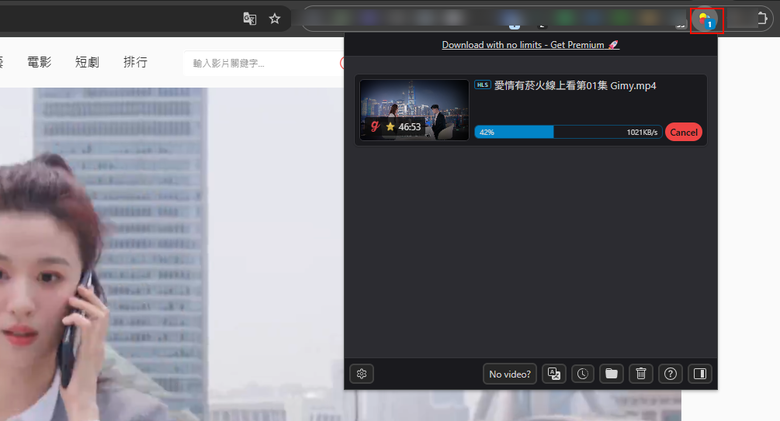Click the 1021KB/s download speed text
The image size is (780, 421).
click(x=642, y=132)
